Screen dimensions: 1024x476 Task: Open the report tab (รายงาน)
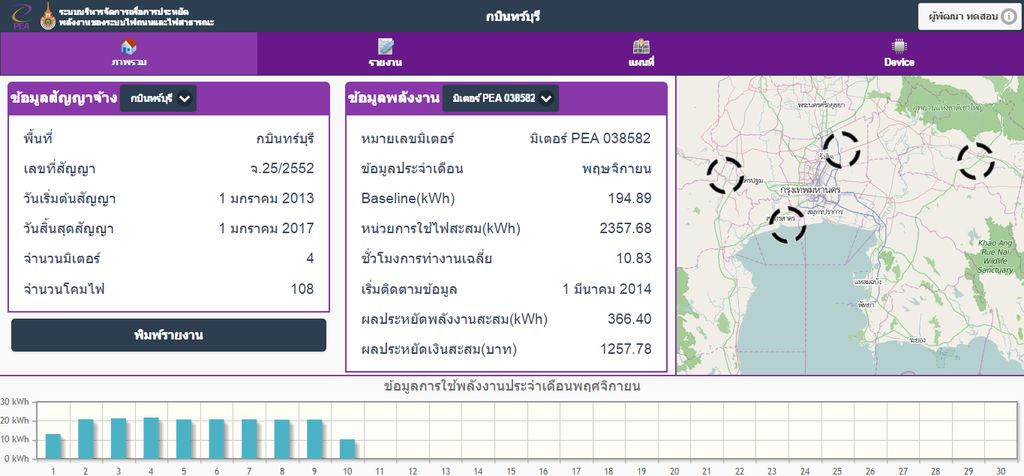[x=385, y=54]
